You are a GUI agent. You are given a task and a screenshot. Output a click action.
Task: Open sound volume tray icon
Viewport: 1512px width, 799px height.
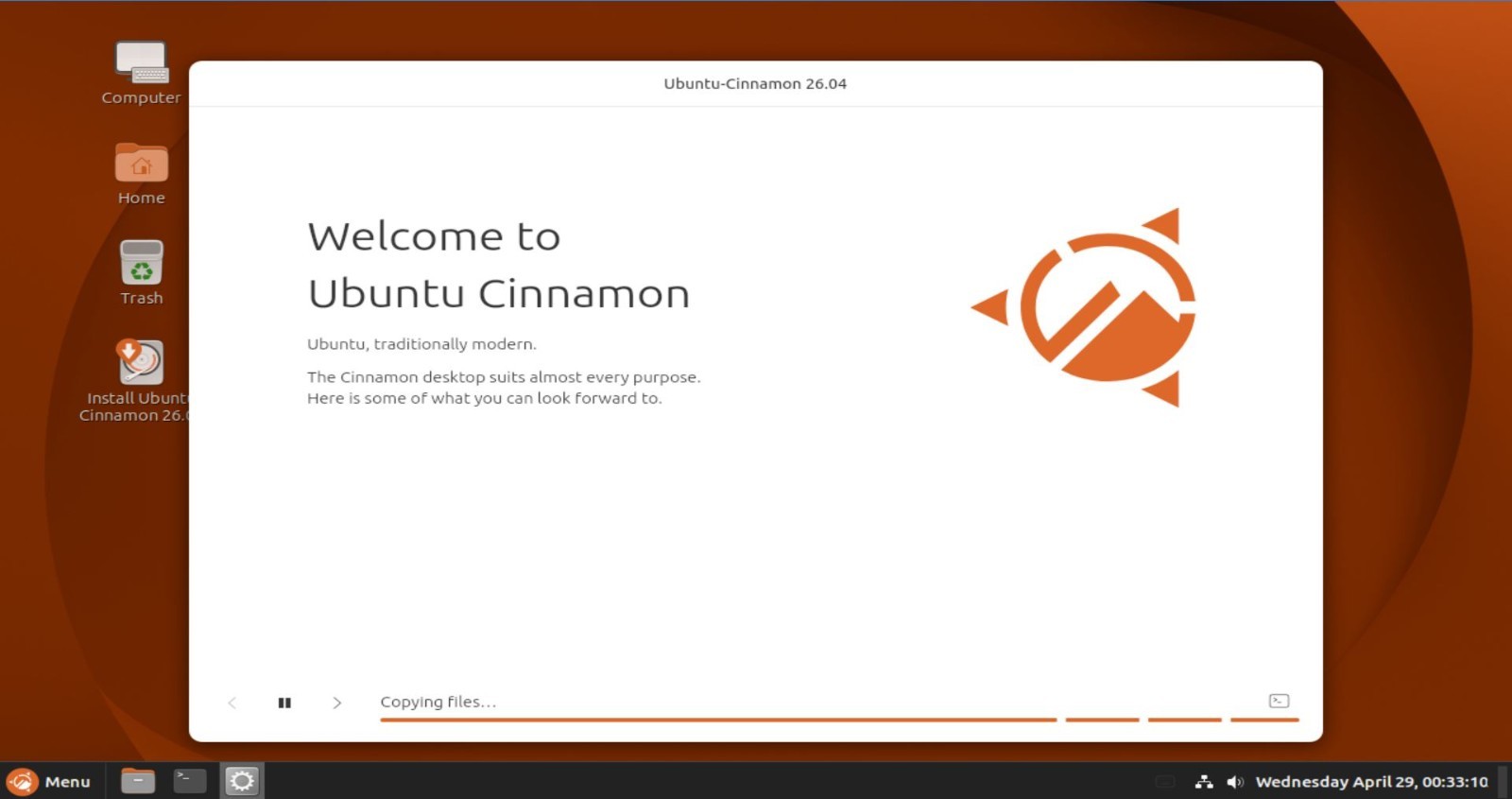1235,782
